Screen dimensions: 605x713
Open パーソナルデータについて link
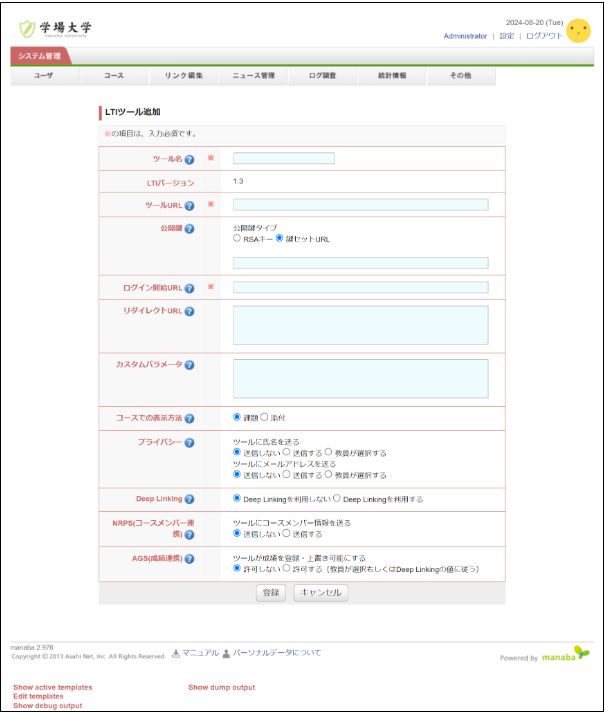tap(277, 653)
